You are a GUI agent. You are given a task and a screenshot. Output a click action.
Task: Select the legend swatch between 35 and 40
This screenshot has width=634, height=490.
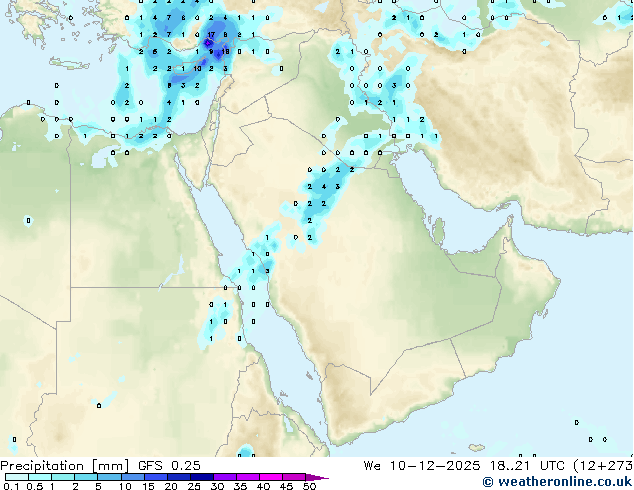point(248,477)
